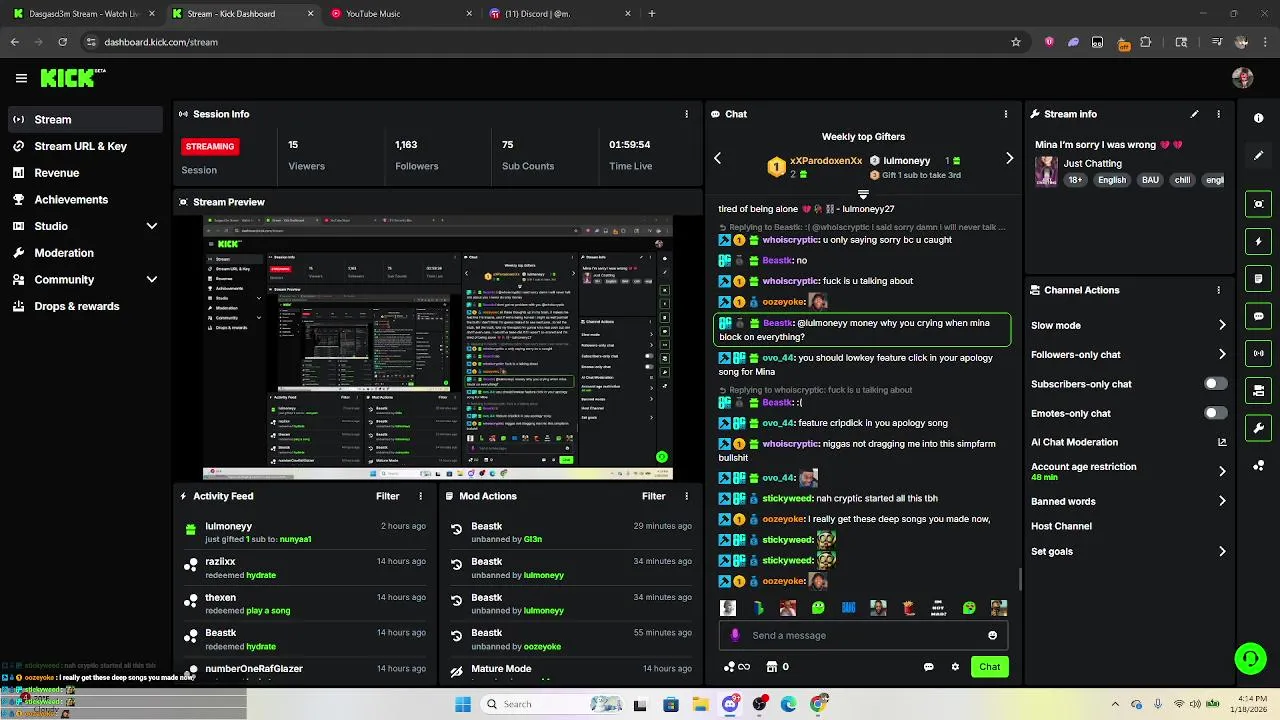This screenshot has width=1280, height=720.
Task: Toggle the lightning bolt activity sidebar icon
Action: pyautogui.click(x=1259, y=241)
